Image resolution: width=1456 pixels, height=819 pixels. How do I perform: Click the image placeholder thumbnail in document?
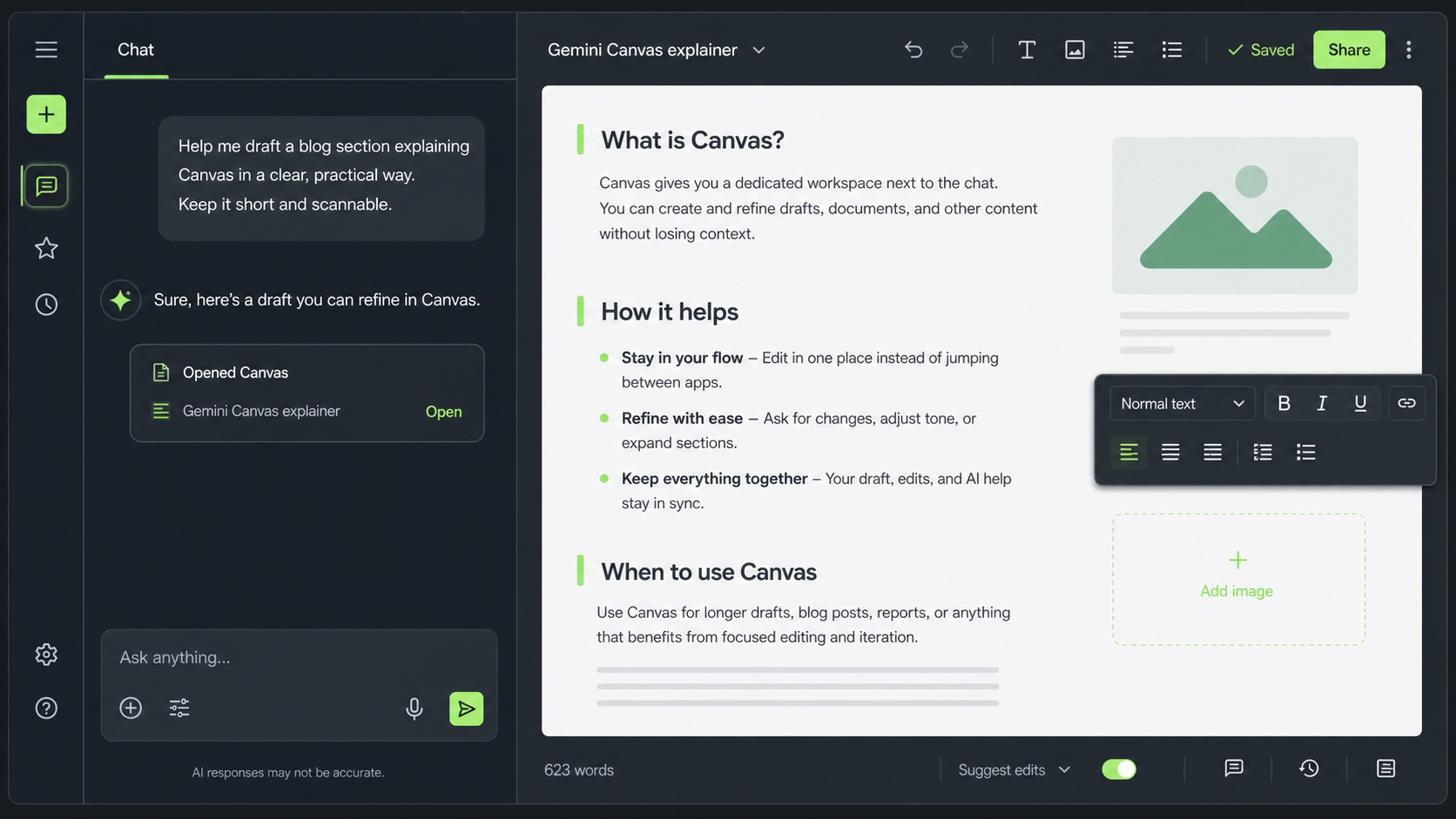1235,215
